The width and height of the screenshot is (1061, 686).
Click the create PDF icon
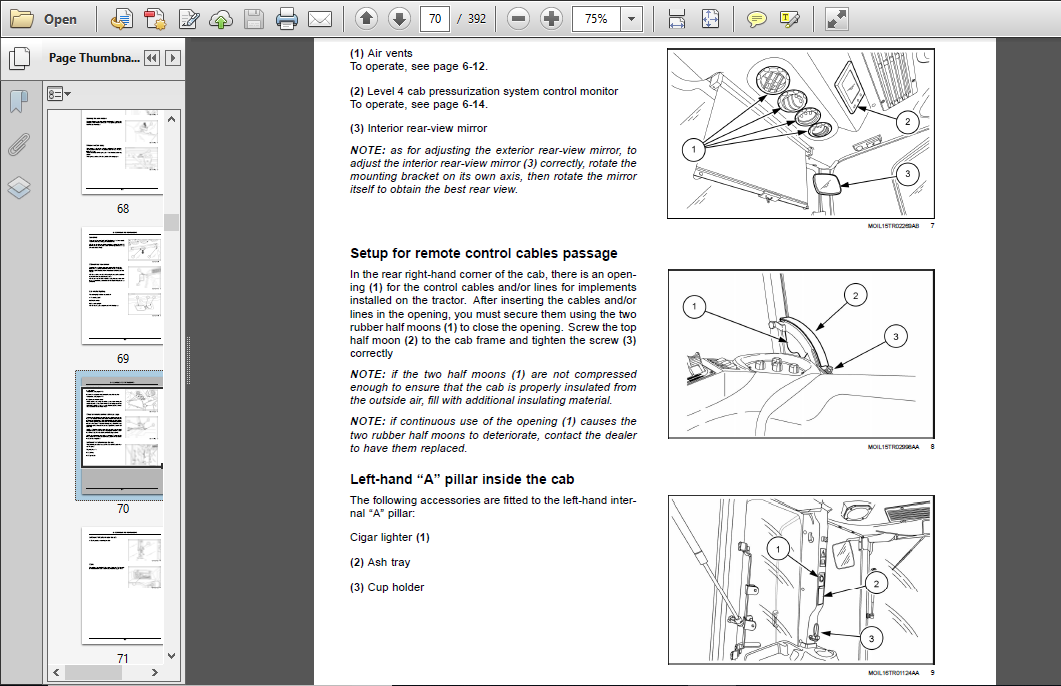155,19
